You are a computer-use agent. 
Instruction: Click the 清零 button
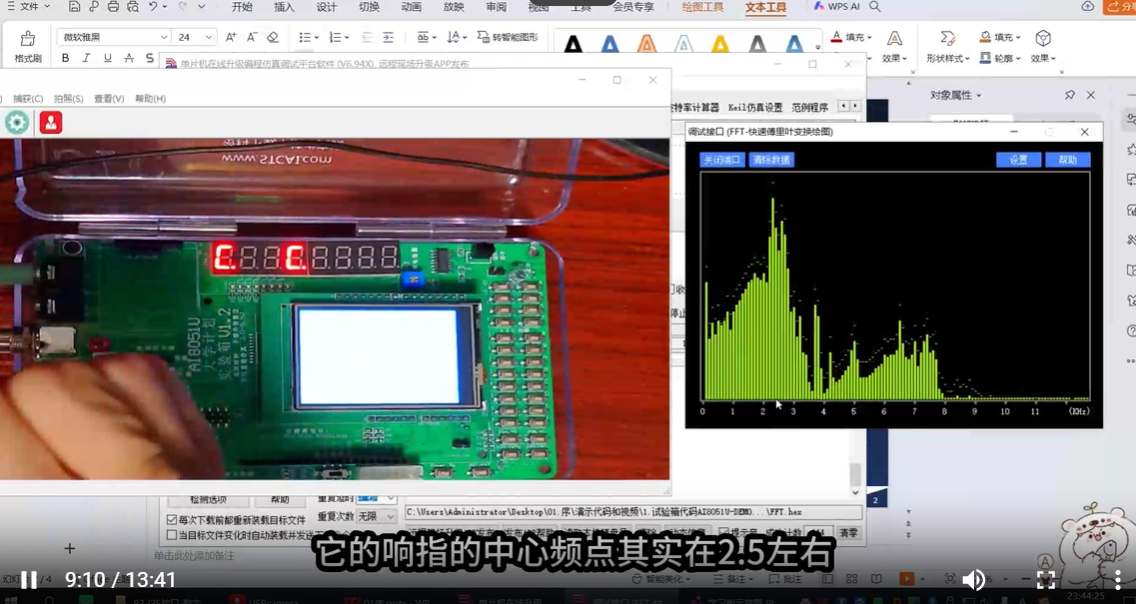click(849, 533)
